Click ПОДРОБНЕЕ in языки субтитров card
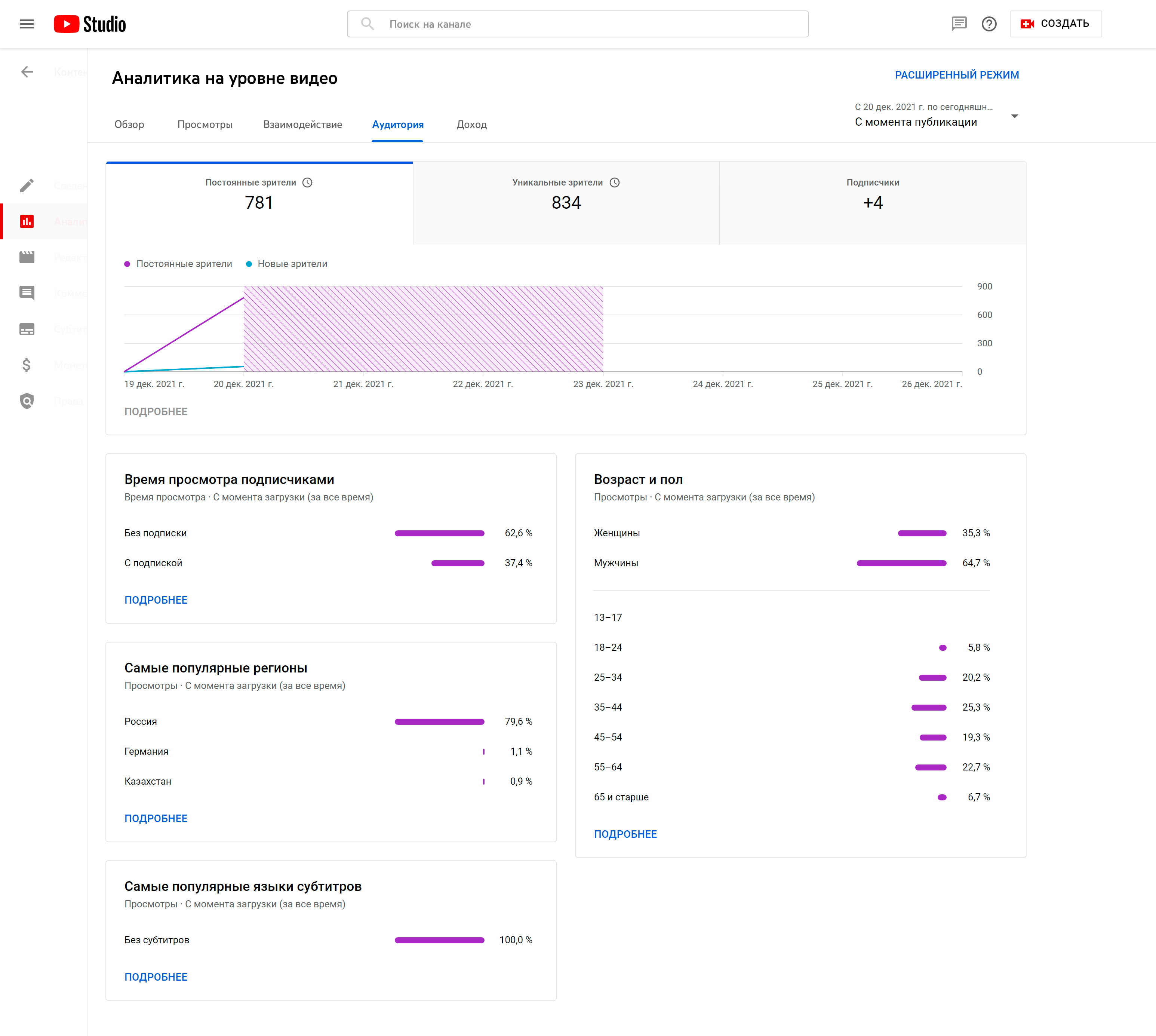1156x1036 pixels. (x=156, y=977)
